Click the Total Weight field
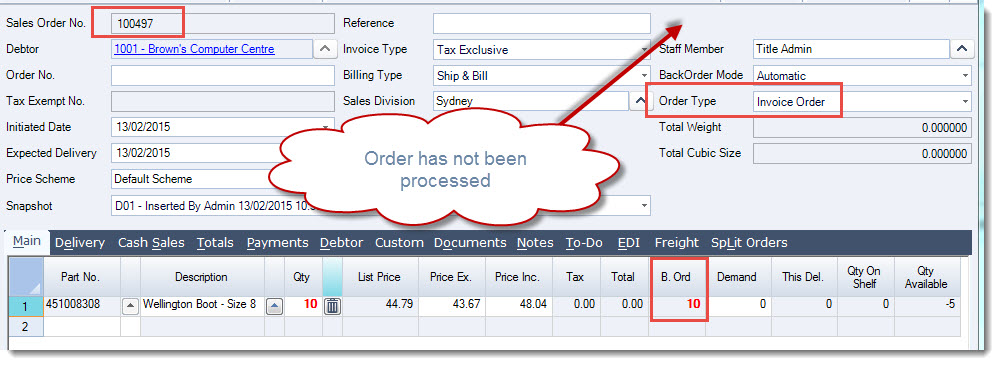 (863, 127)
